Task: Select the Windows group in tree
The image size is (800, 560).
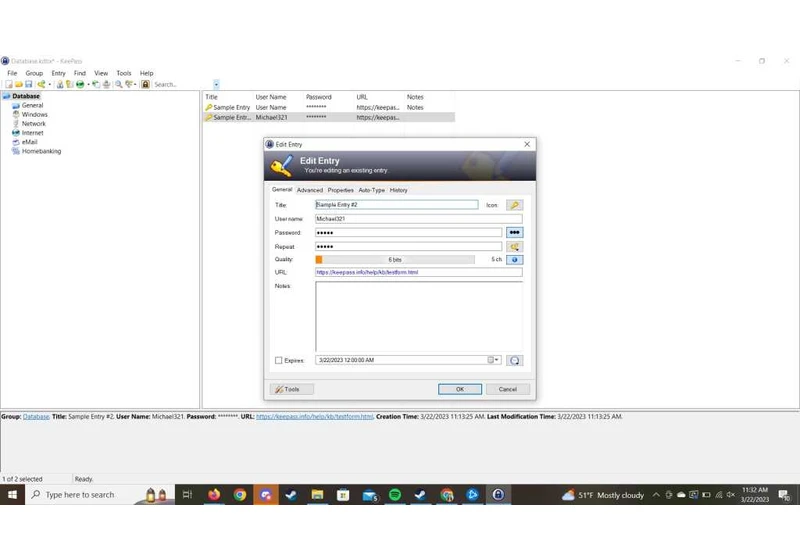Action: pyautogui.click(x=34, y=114)
